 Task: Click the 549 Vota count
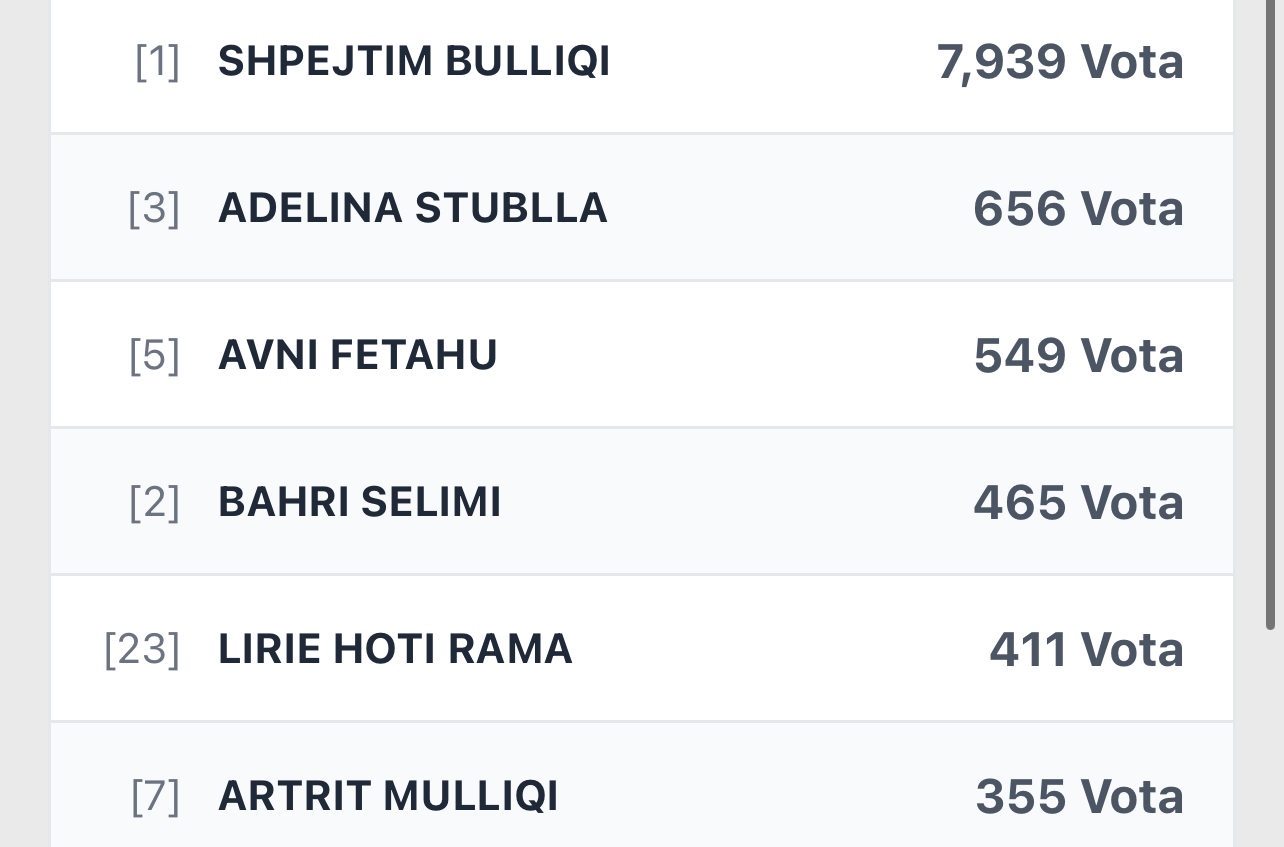(x=1078, y=355)
